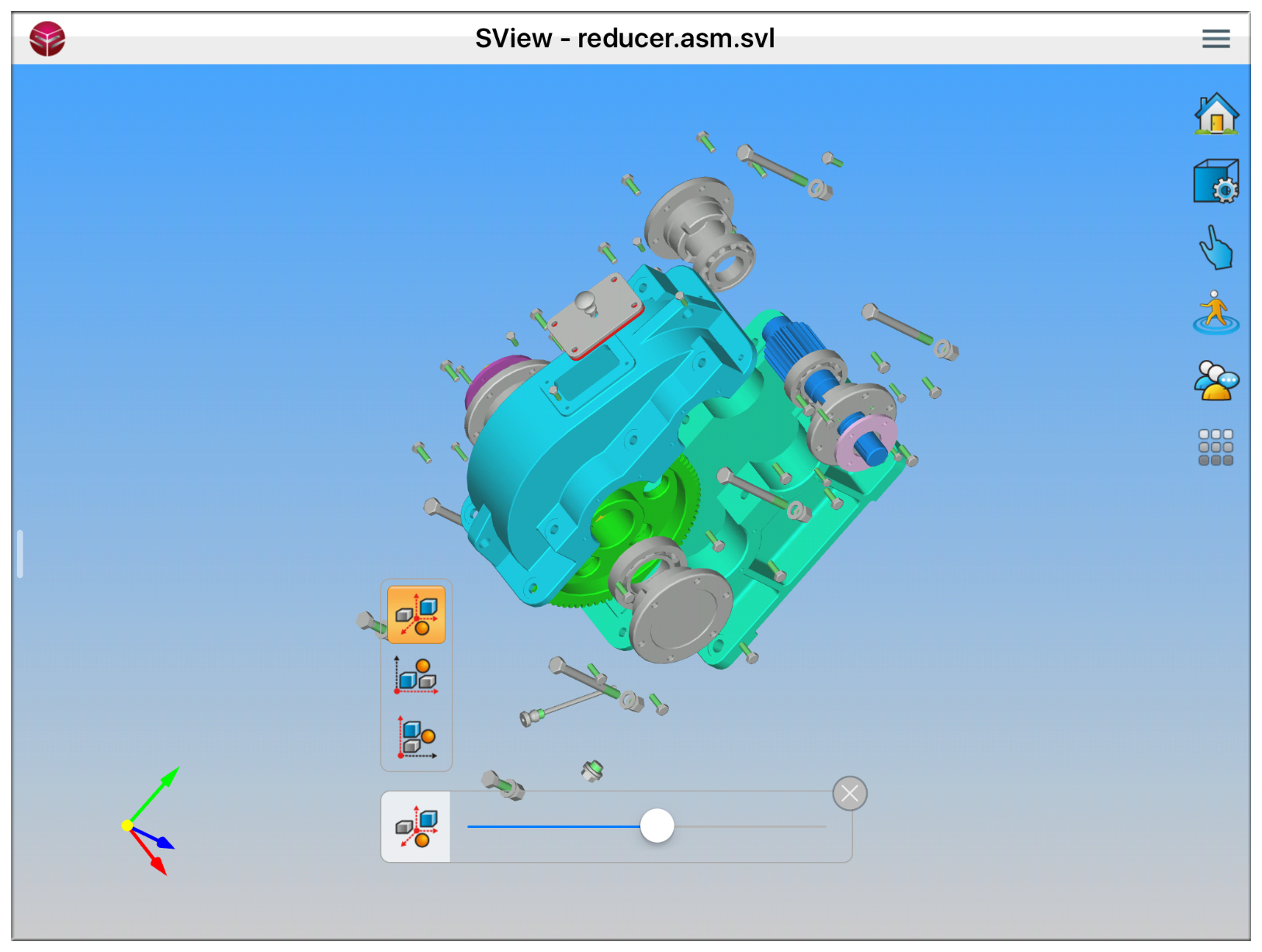Select the horizontal axis explode mode

pyautogui.click(x=416, y=676)
